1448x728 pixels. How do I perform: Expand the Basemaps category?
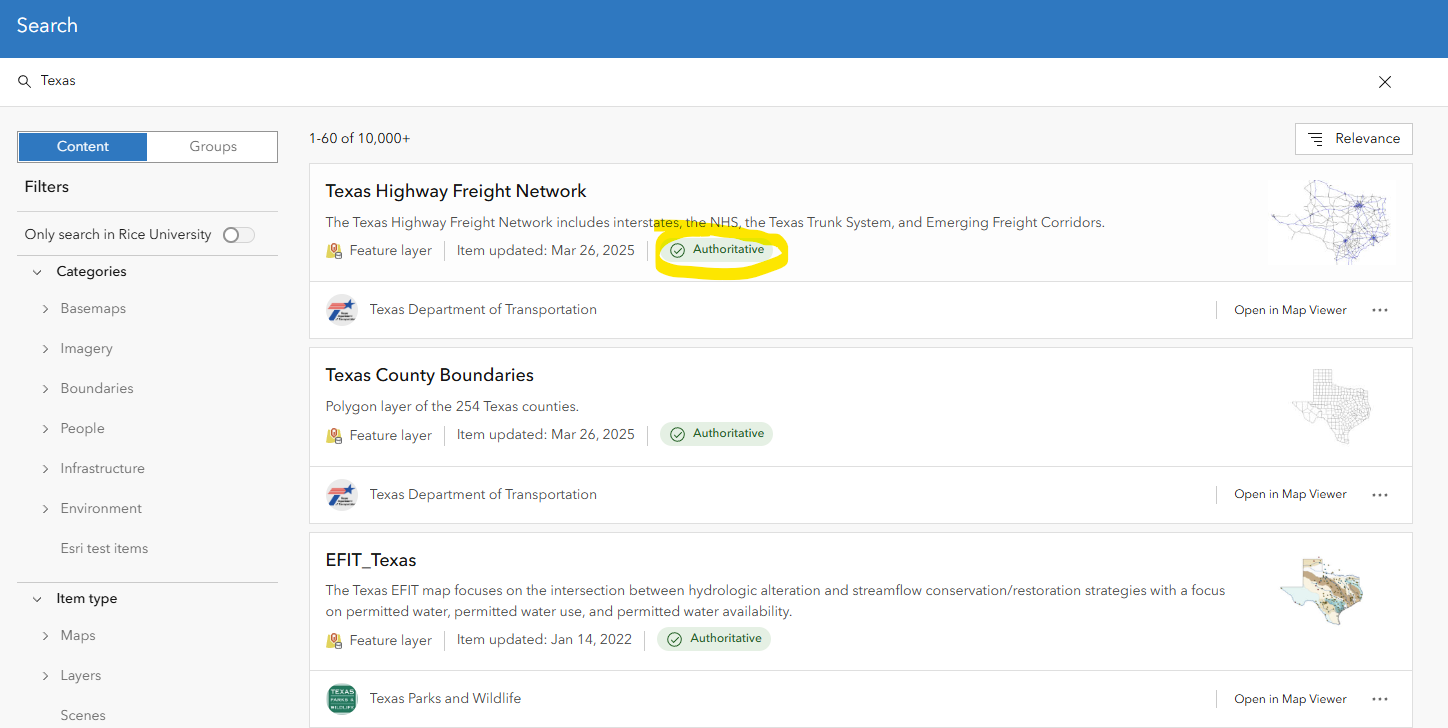(x=45, y=309)
